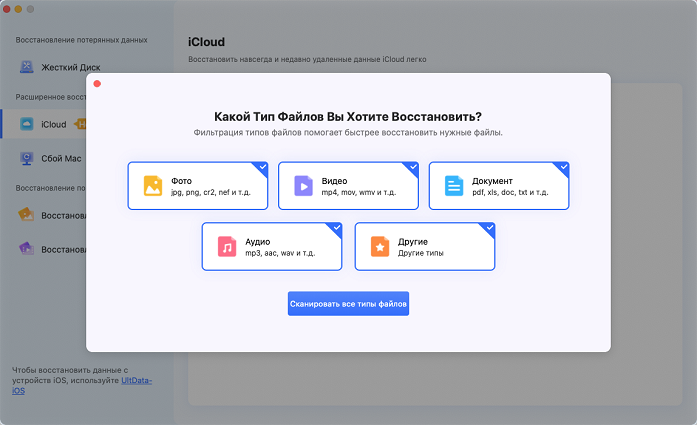Click Сканировать все типы файлов button
This screenshot has height=425, width=697.
pos(348,304)
